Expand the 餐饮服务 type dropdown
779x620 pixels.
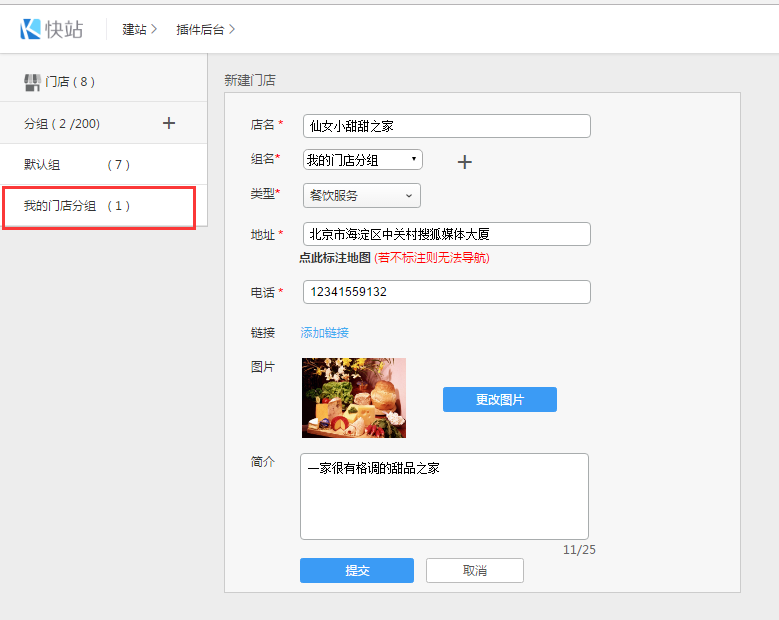click(x=361, y=196)
